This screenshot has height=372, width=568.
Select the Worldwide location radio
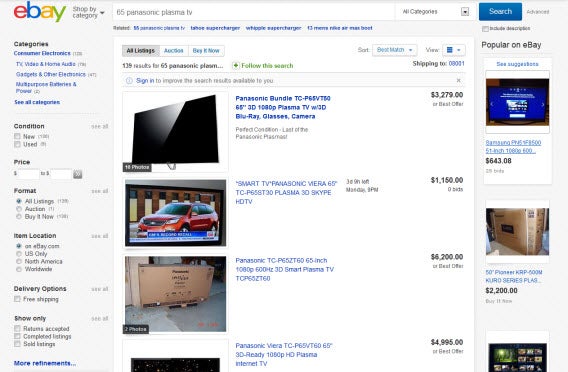19,269
